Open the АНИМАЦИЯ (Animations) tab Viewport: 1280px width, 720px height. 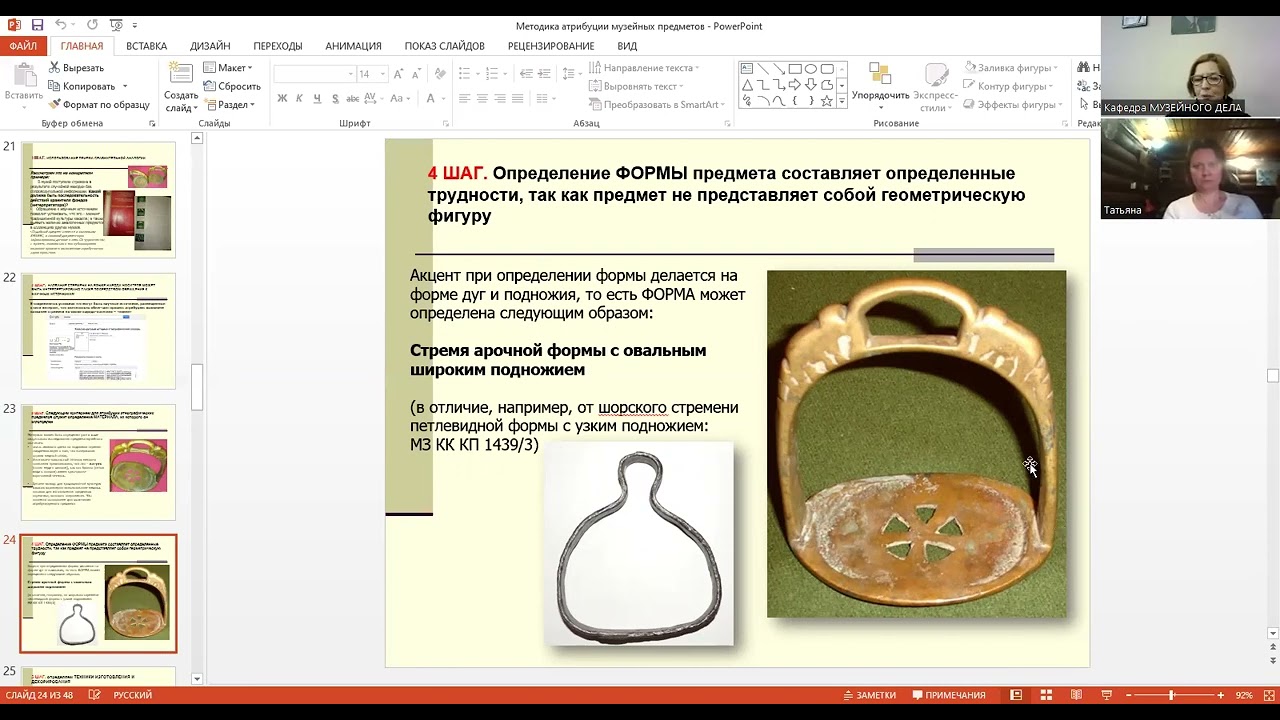353,46
